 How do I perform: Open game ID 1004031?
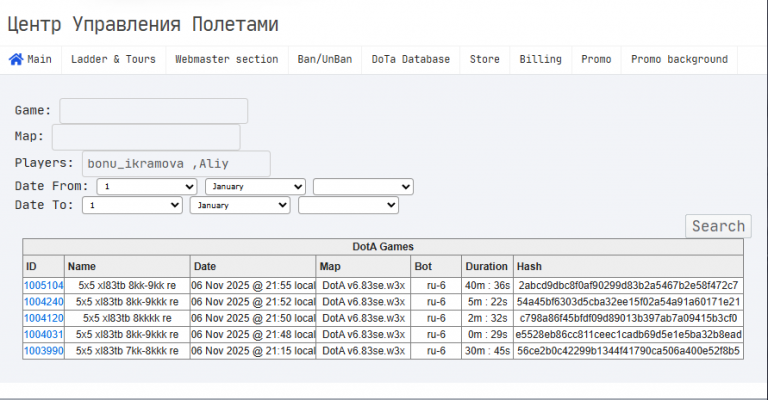click(x=44, y=334)
